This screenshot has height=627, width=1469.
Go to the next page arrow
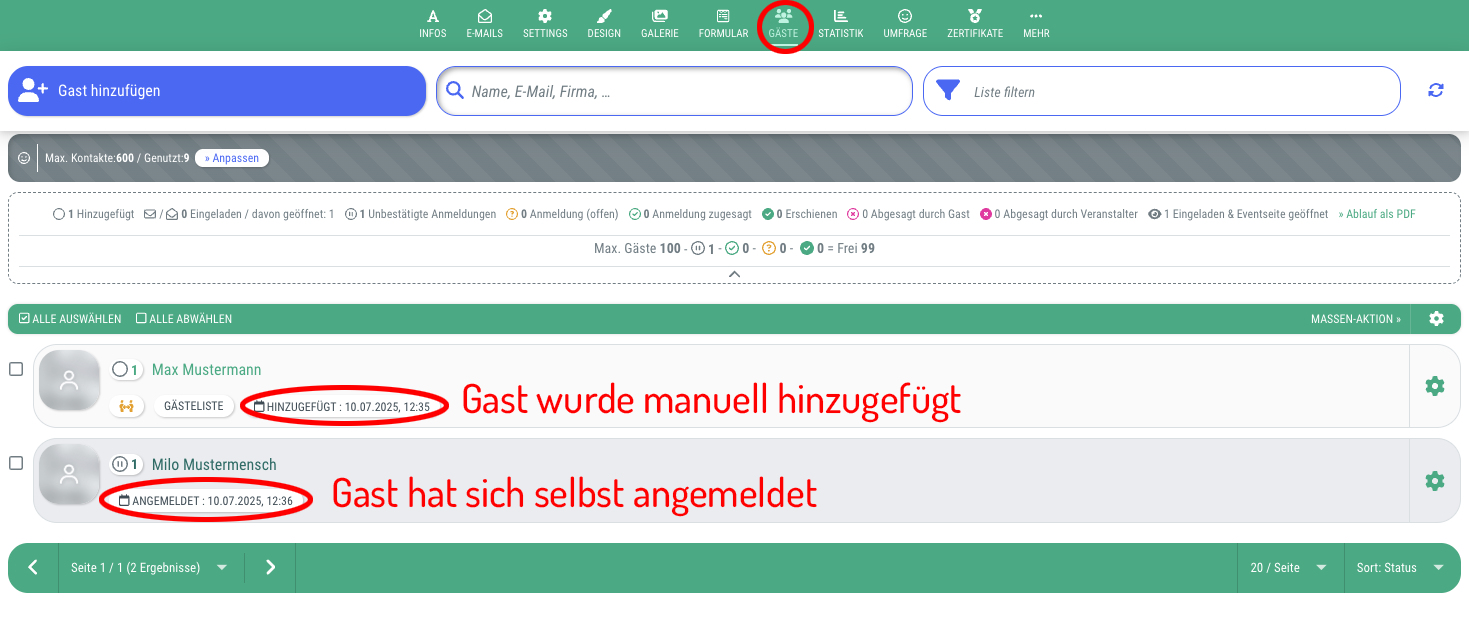point(270,567)
